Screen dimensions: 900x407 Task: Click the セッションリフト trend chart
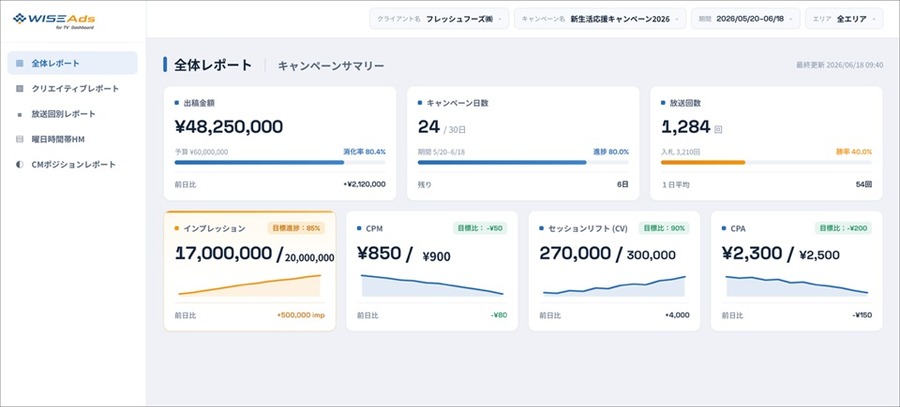point(614,285)
